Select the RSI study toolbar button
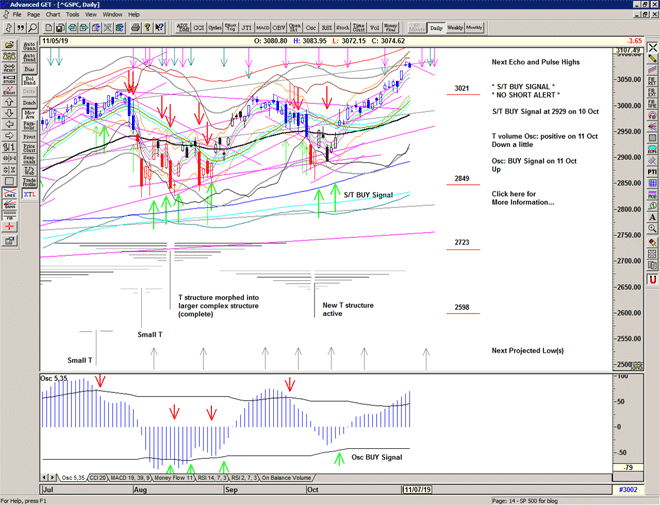The height and width of the screenshot is (505, 660). [x=325, y=29]
